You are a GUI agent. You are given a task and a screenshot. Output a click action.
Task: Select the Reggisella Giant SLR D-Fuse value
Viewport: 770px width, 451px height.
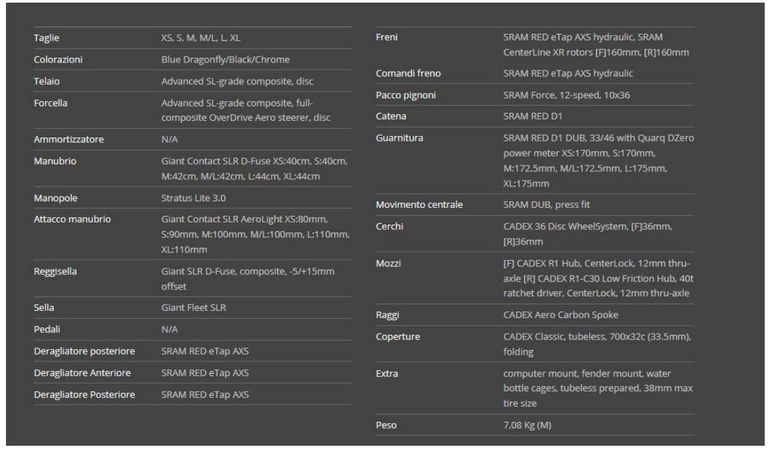pyautogui.click(x=248, y=279)
